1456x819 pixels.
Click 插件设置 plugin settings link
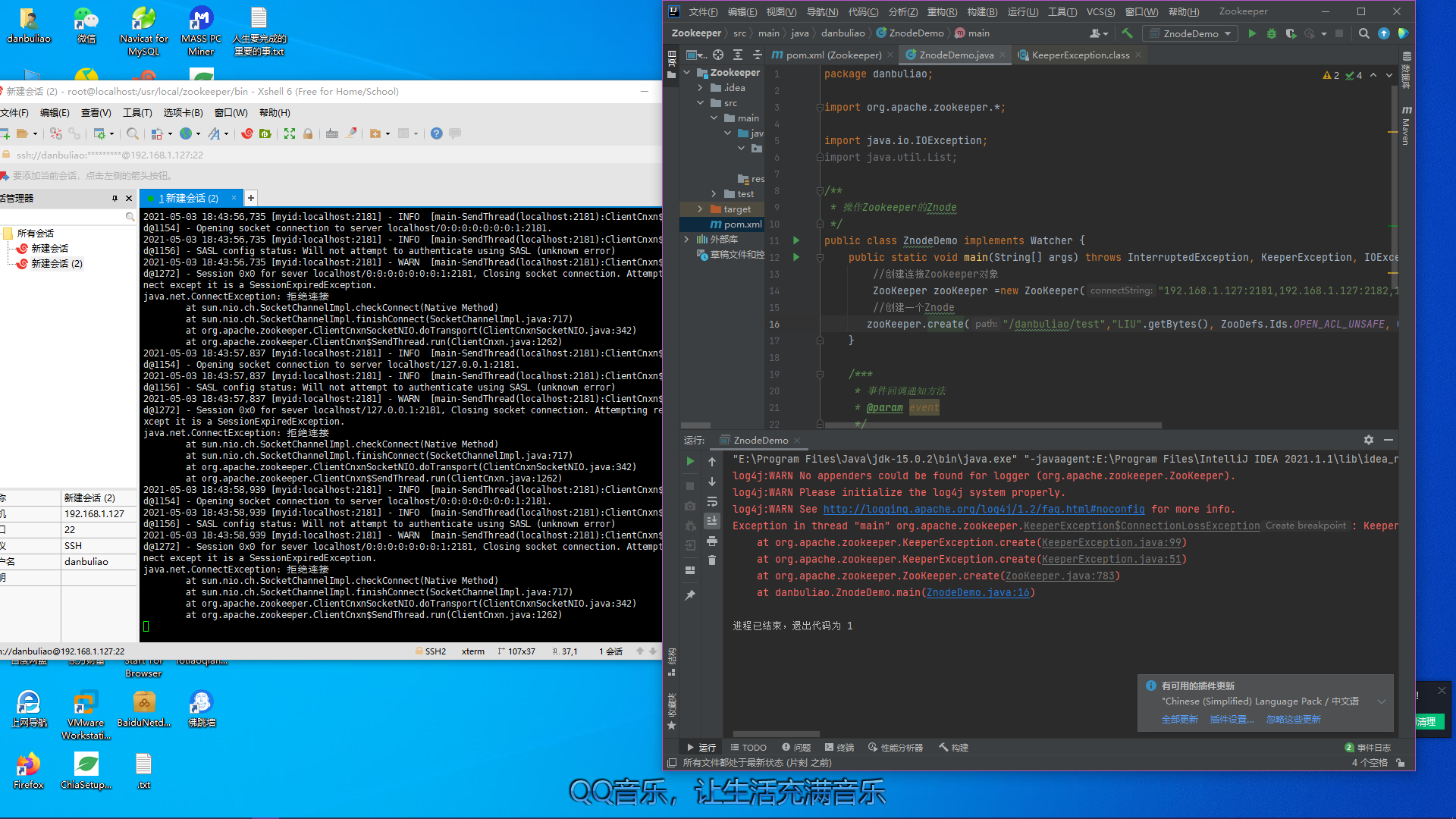click(x=1232, y=720)
